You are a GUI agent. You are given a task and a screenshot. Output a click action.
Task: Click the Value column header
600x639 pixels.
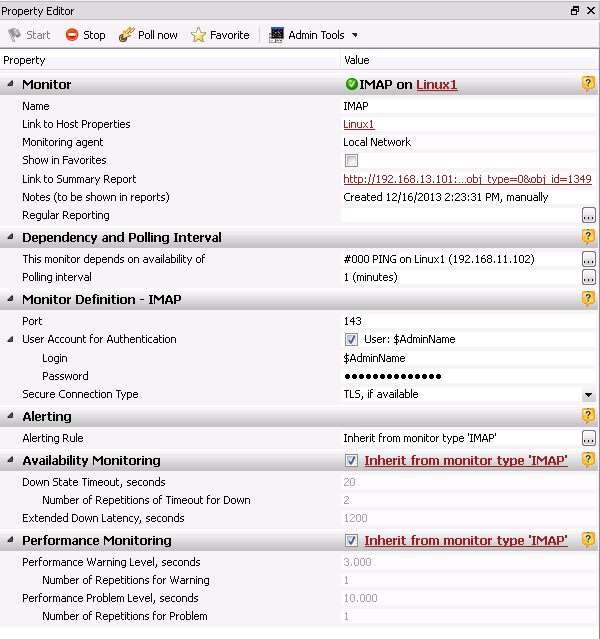(470, 60)
